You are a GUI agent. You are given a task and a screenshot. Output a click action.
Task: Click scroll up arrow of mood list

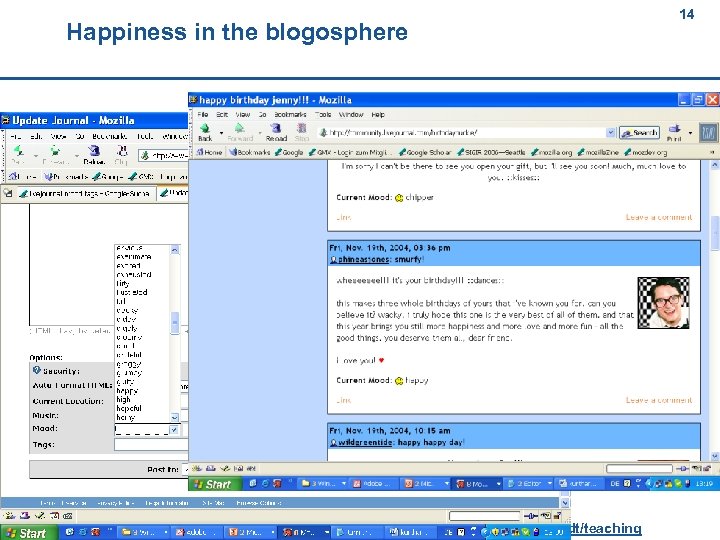[x=174, y=250]
